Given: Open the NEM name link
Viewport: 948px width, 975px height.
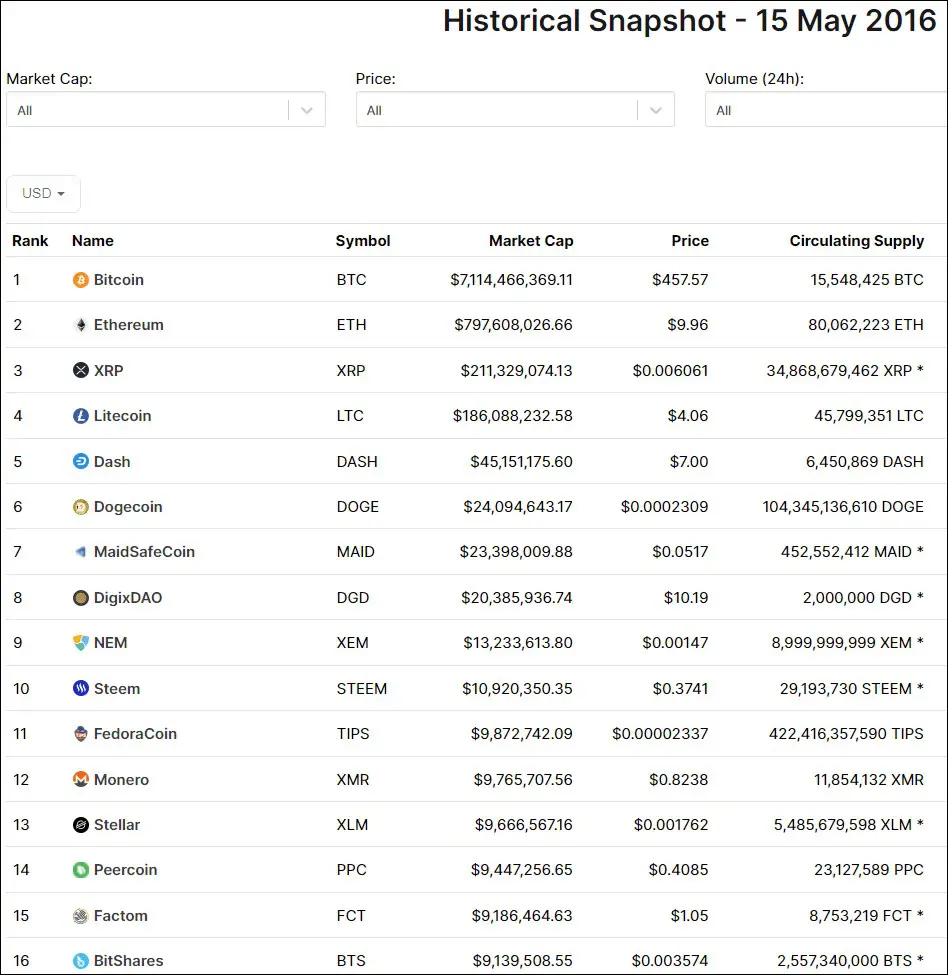Looking at the screenshot, I should [x=111, y=642].
